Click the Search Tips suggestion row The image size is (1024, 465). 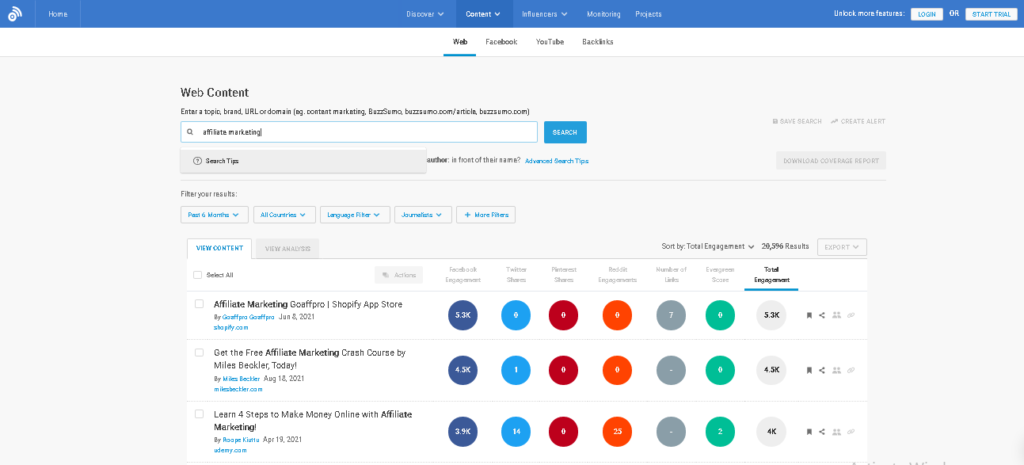pos(304,161)
